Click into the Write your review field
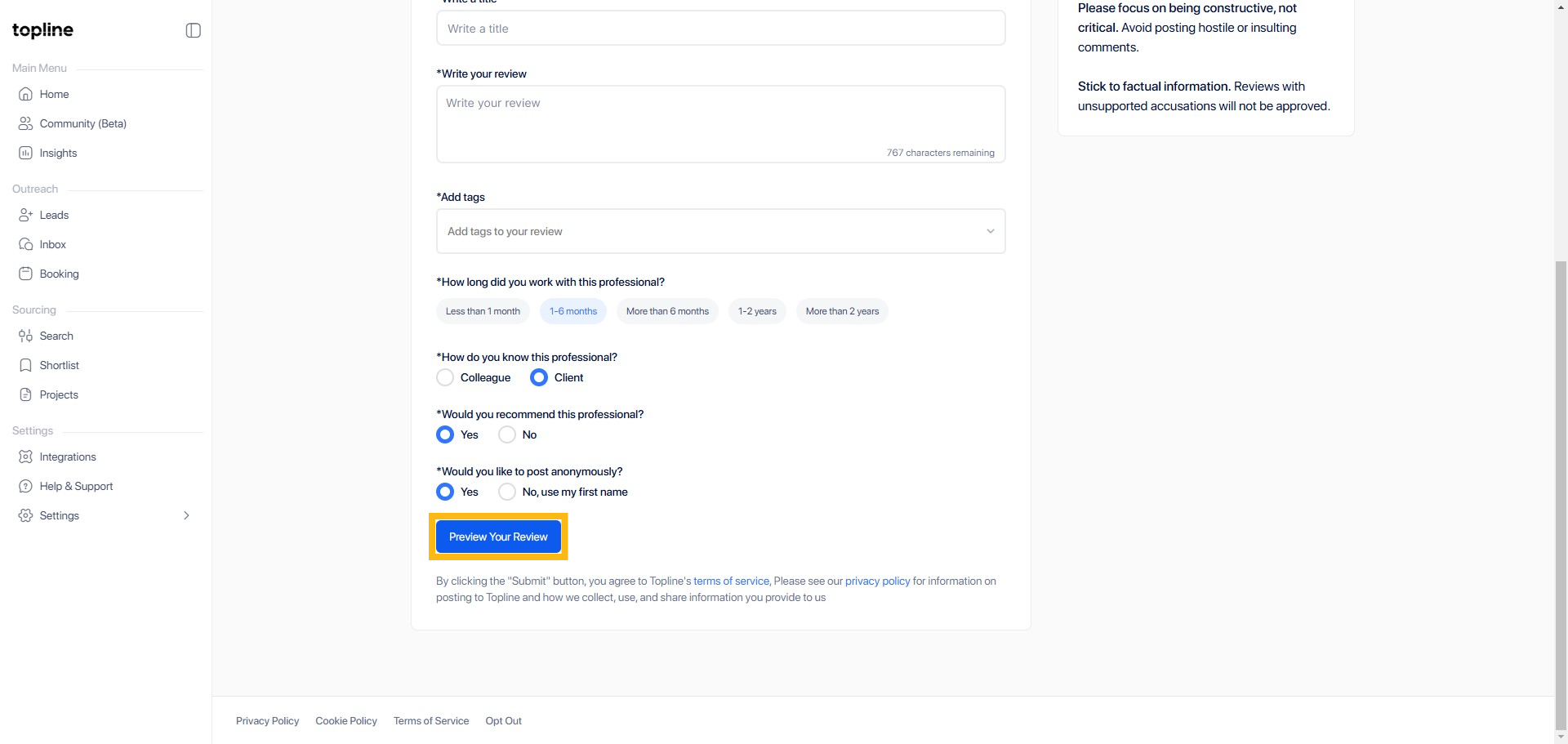This screenshot has height=744, width=1568. click(x=720, y=123)
